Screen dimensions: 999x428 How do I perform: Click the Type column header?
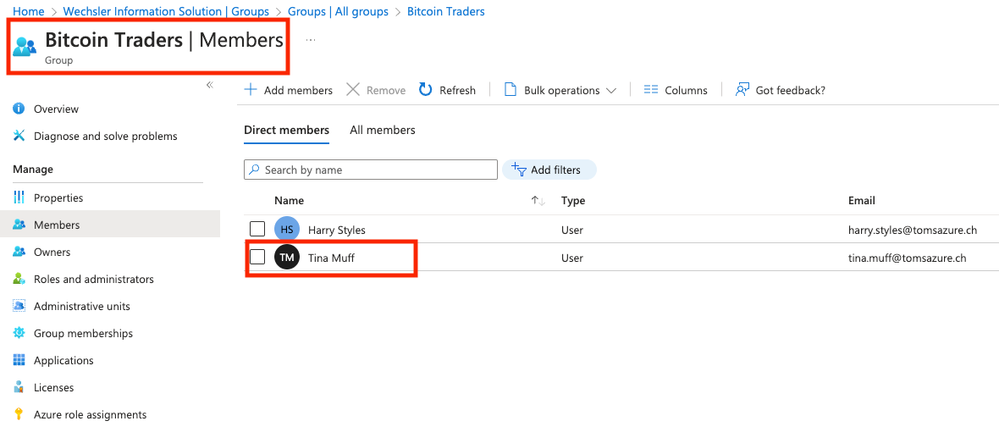pyautogui.click(x=573, y=201)
